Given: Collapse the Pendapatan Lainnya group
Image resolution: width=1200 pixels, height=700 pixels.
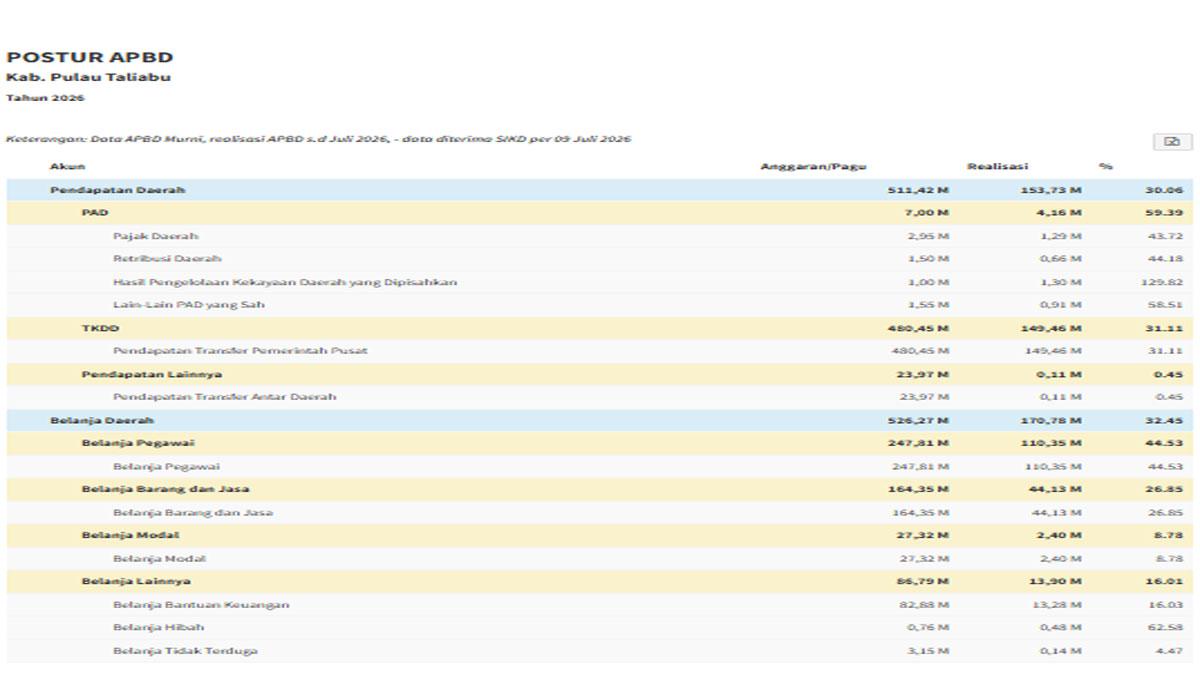Looking at the screenshot, I should point(600,374).
